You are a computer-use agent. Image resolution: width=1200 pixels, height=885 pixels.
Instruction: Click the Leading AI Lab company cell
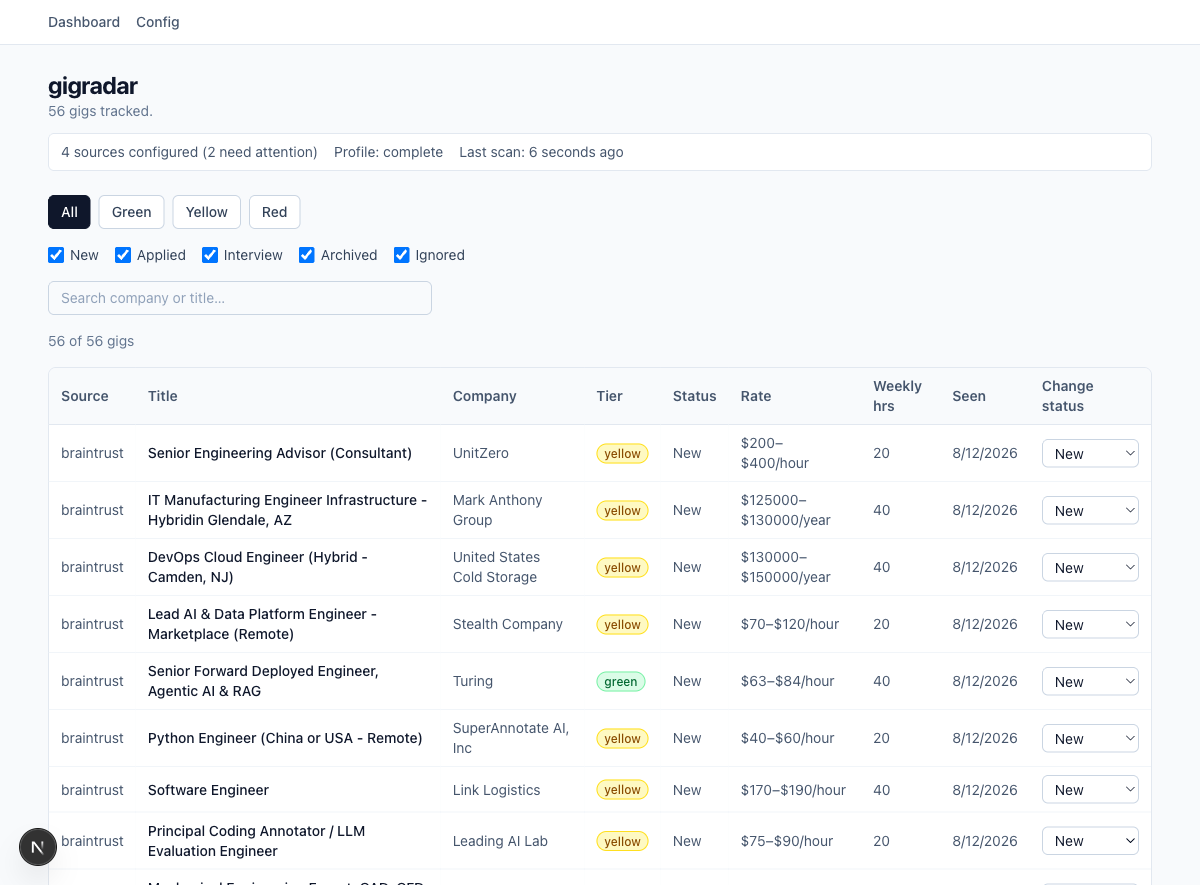[x=500, y=841]
